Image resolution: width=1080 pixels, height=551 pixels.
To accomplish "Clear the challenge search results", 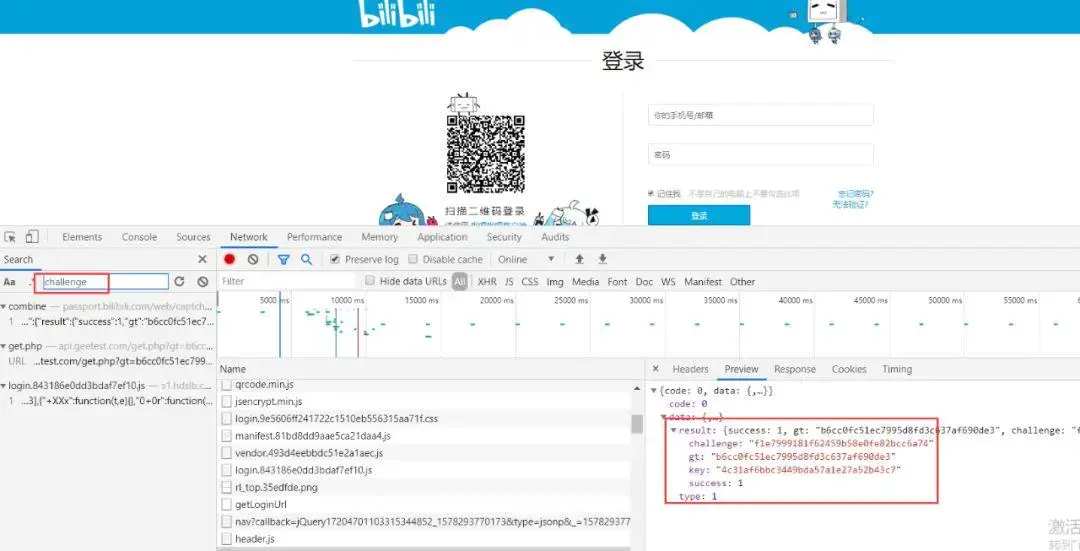I will pyautogui.click(x=202, y=281).
